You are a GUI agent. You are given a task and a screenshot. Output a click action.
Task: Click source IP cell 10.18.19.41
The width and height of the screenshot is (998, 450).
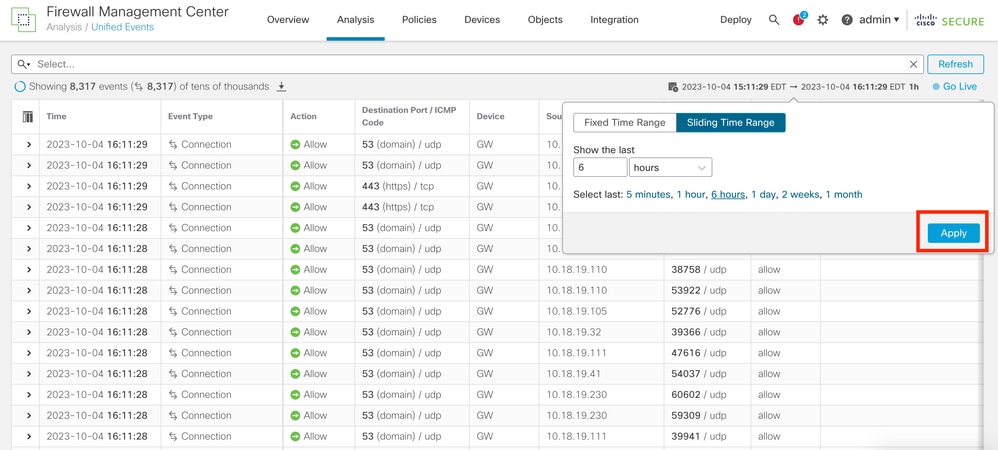pyautogui.click(x=573, y=374)
